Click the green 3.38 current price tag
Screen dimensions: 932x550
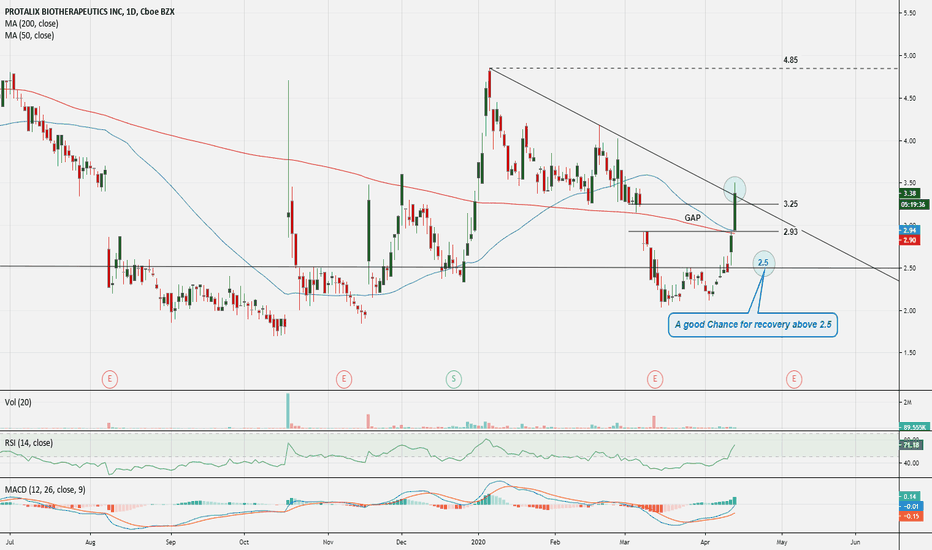(911, 193)
